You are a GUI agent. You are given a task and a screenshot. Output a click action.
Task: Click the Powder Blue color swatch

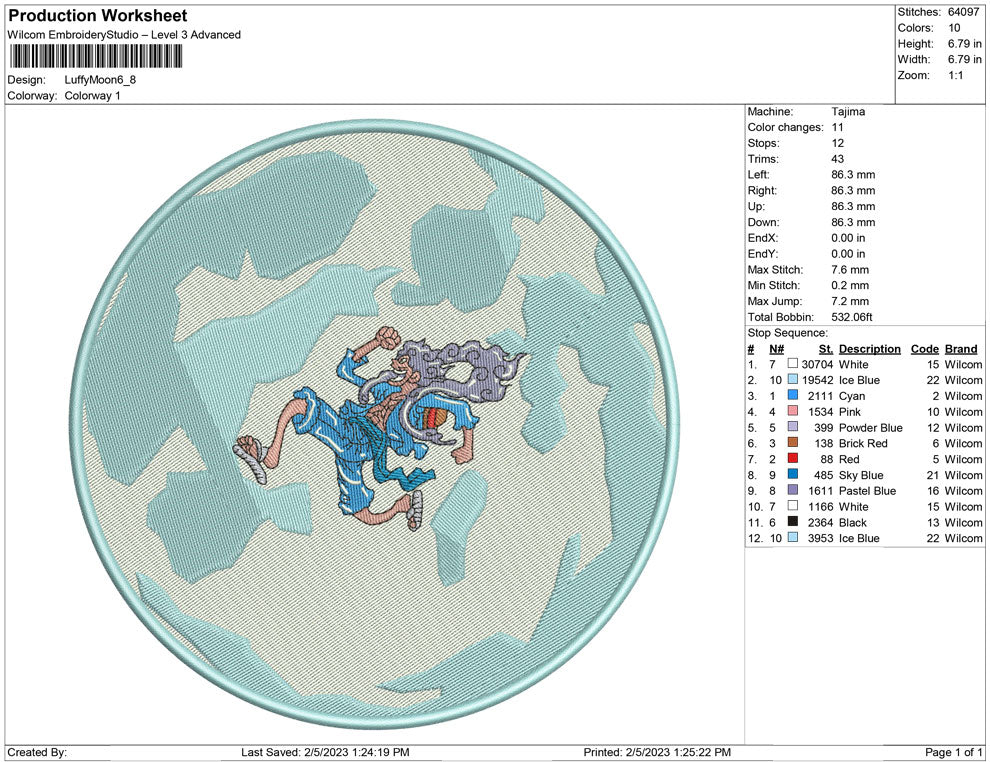tap(793, 428)
